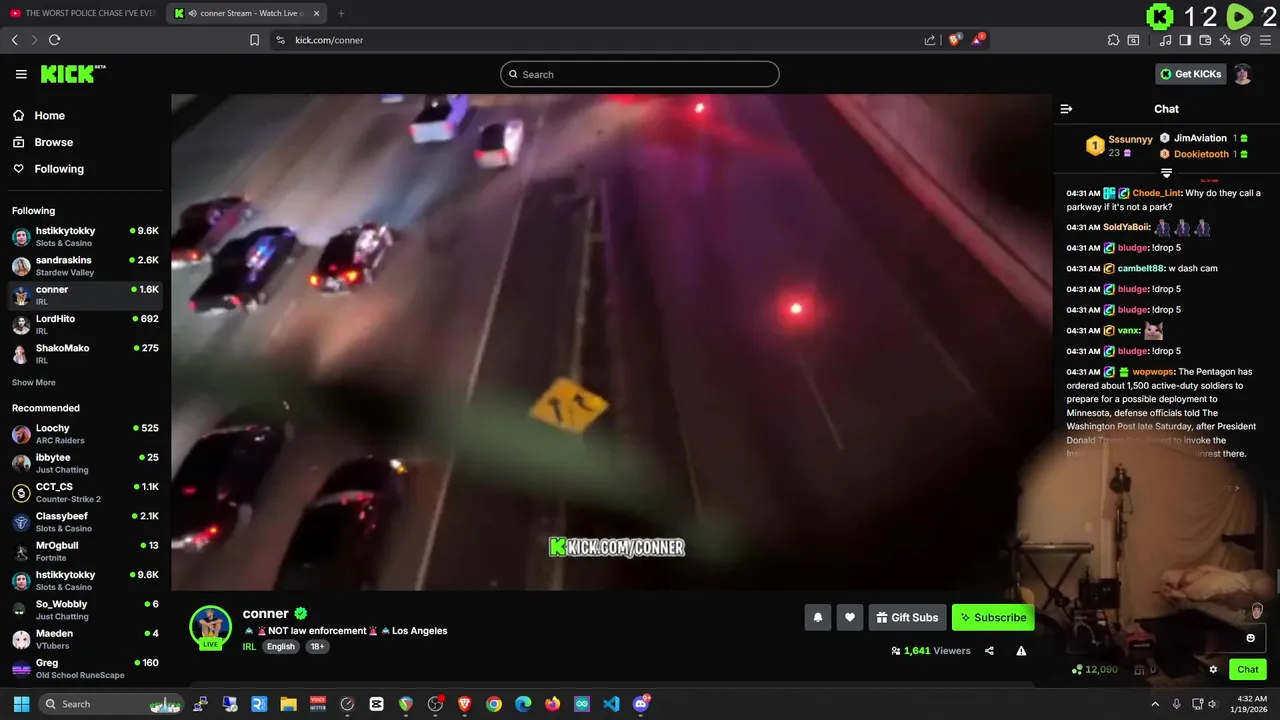1280x720 pixels.
Task: Bookmark this page icon
Action: click(x=254, y=40)
